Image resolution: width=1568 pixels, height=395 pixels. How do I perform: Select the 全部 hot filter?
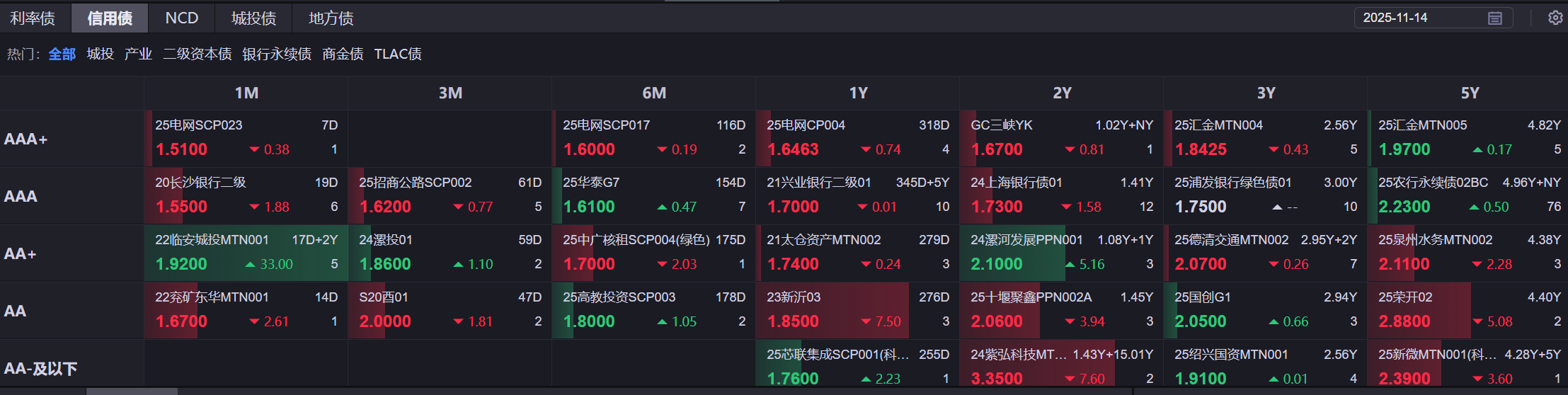point(62,55)
